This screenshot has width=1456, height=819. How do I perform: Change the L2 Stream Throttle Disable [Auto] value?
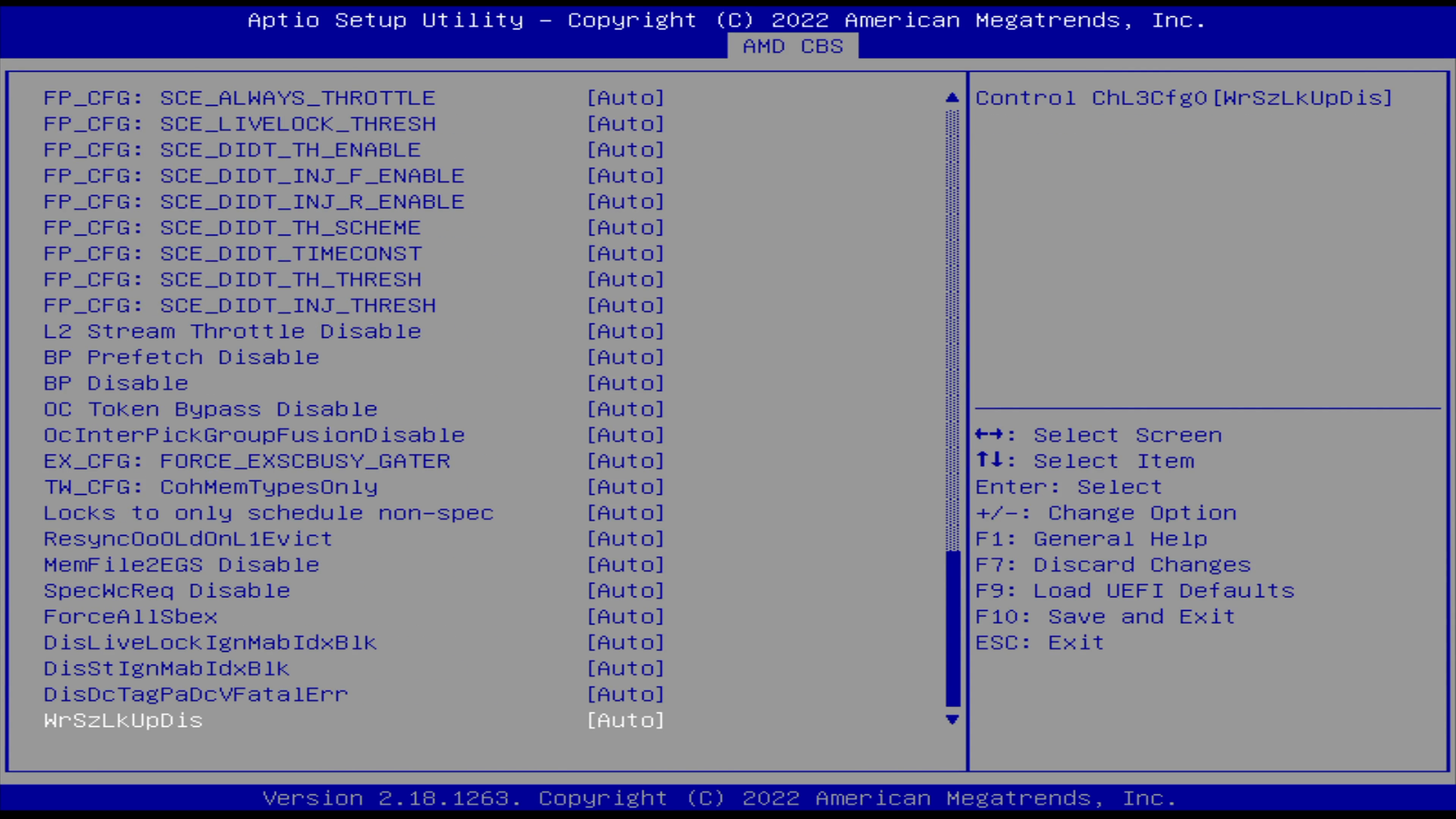click(626, 331)
